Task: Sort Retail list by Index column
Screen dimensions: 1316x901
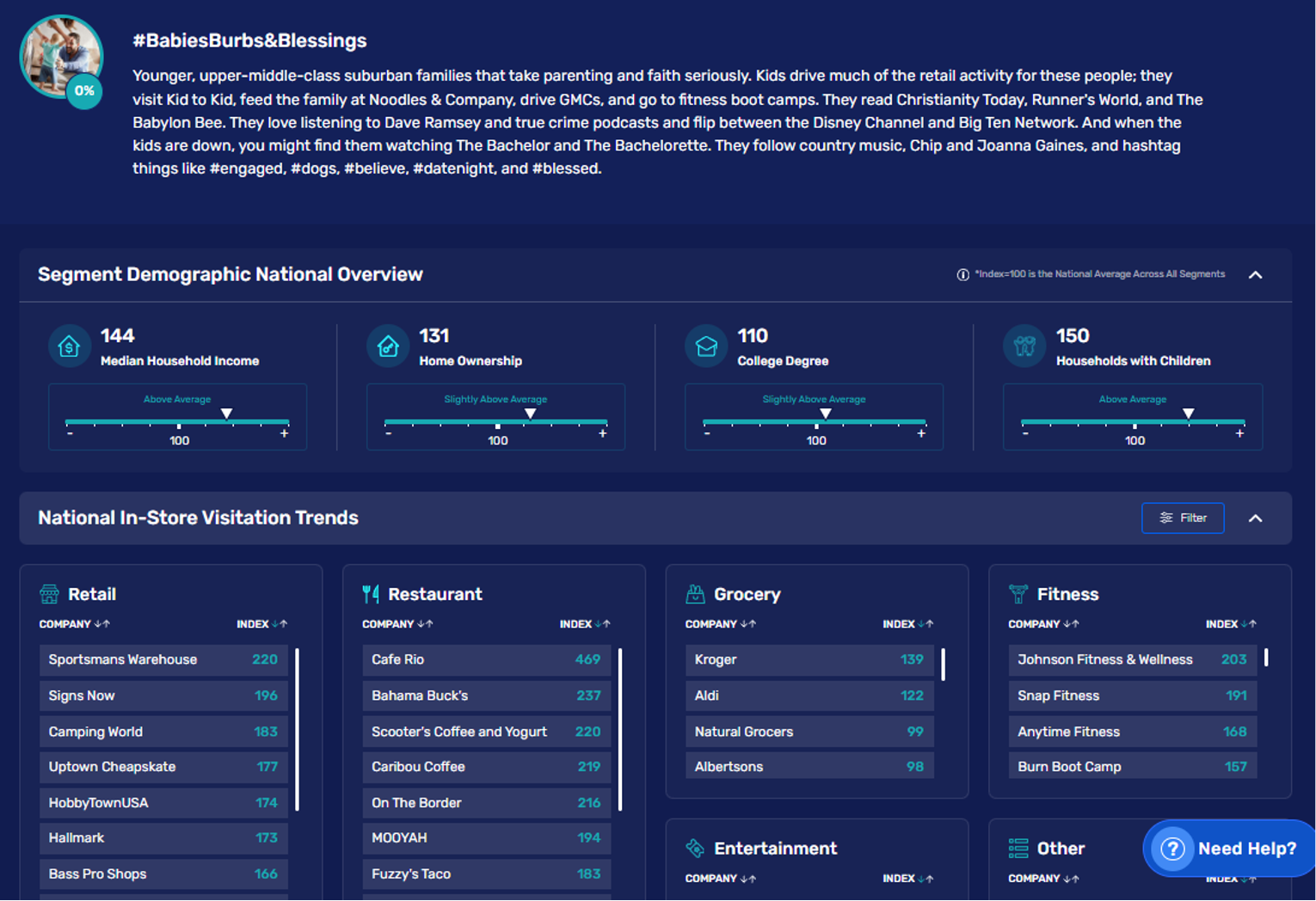Action: click(x=262, y=624)
